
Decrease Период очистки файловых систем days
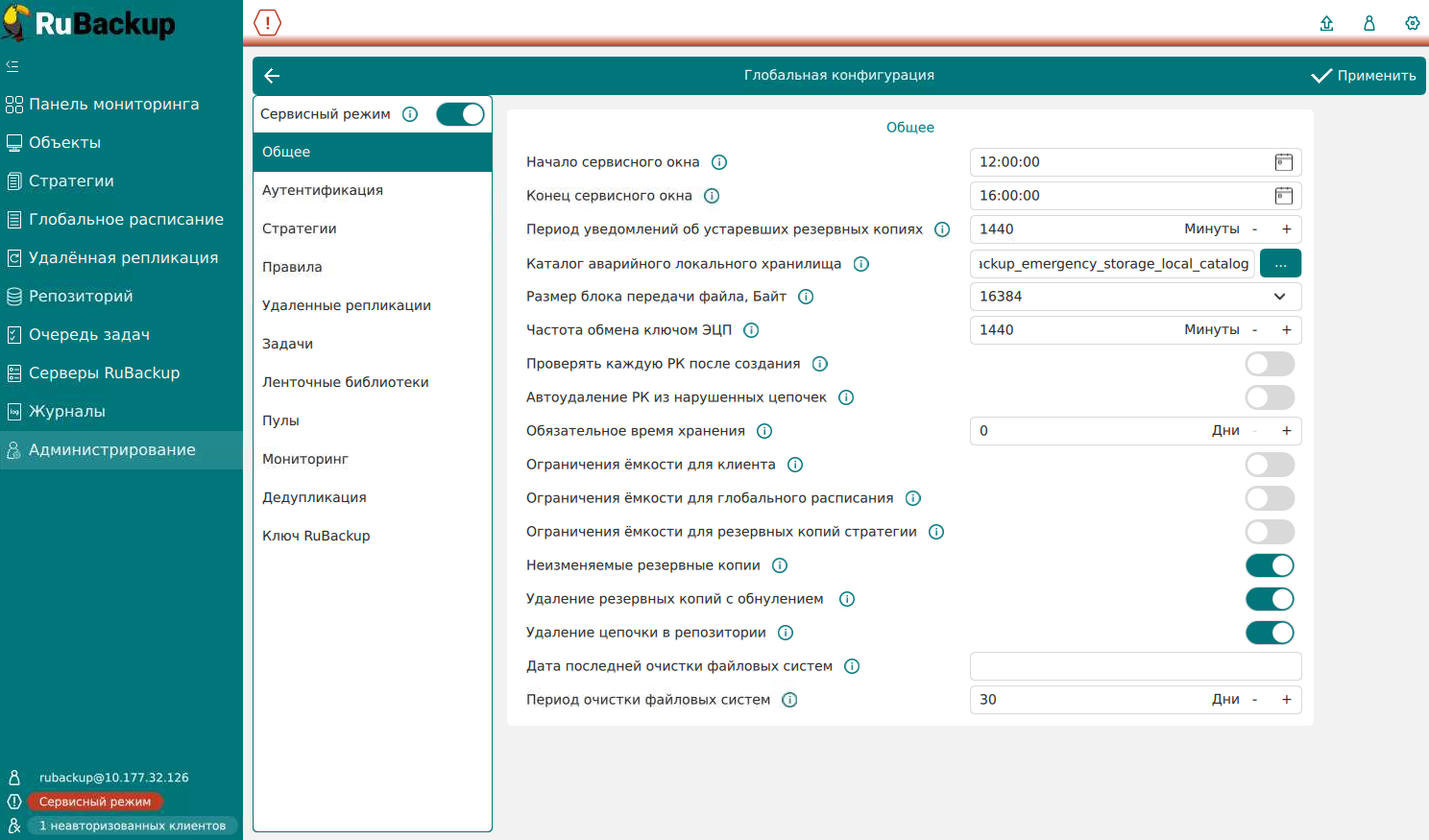point(1255,700)
